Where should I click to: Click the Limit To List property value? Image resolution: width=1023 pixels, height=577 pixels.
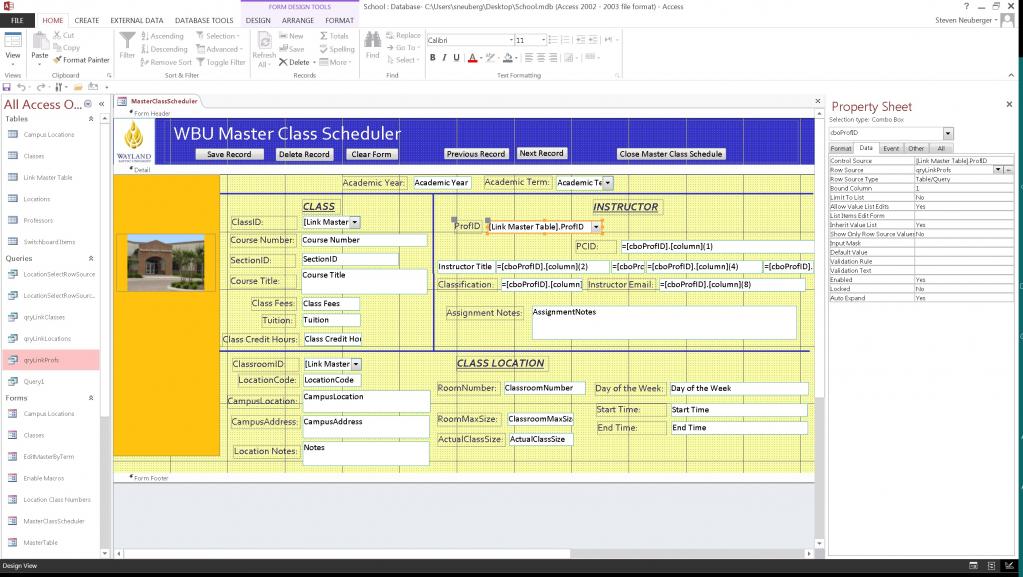click(x=964, y=197)
